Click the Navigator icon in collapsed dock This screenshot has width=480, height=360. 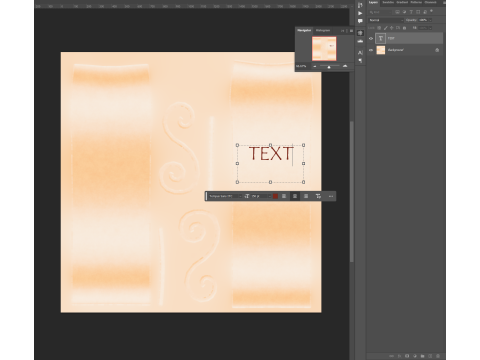360,33
